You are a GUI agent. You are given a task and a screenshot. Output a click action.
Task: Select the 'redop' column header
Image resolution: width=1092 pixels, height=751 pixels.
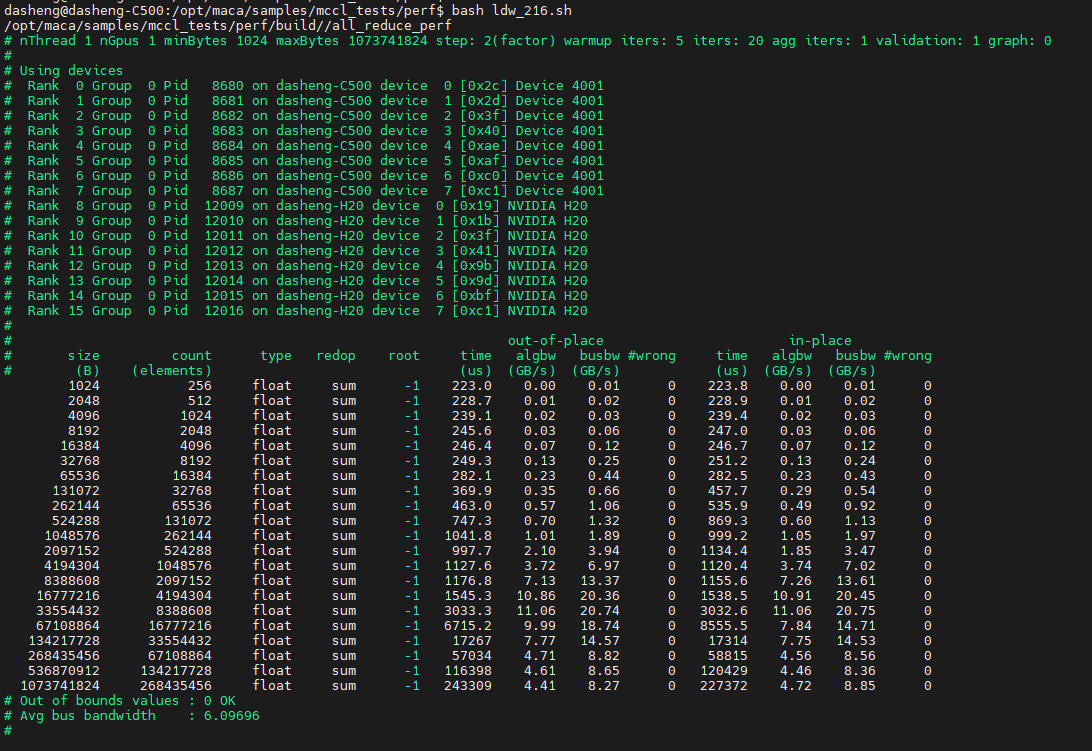point(336,356)
